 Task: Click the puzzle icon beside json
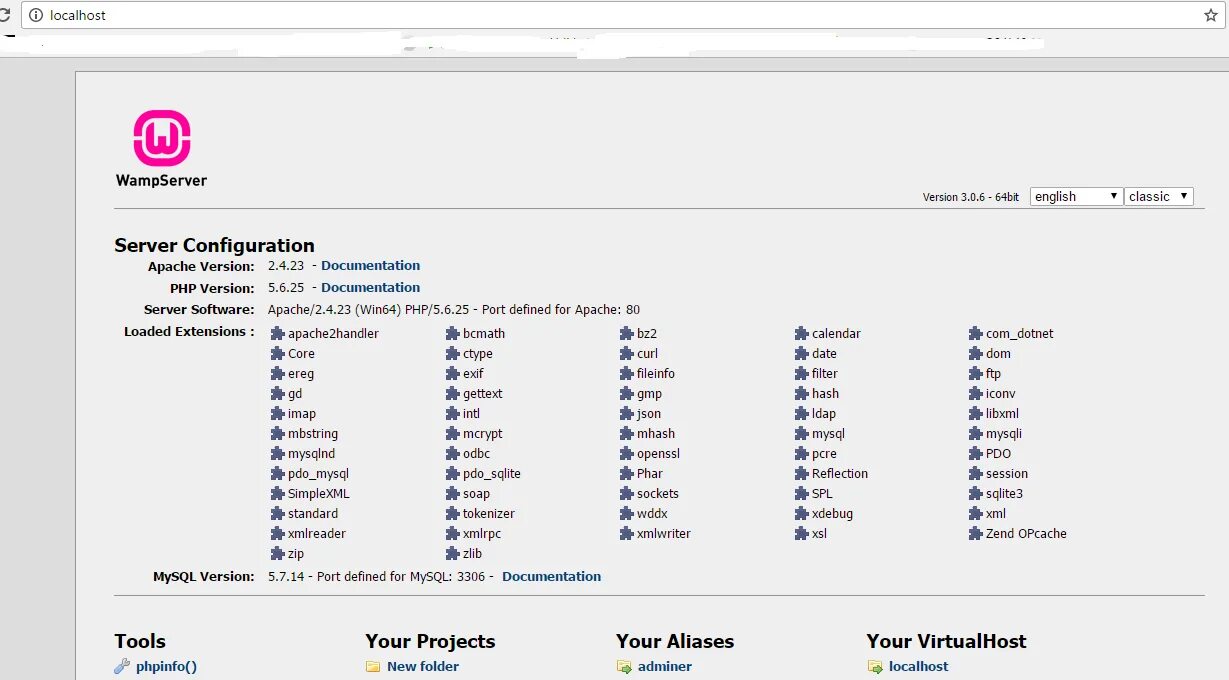627,413
